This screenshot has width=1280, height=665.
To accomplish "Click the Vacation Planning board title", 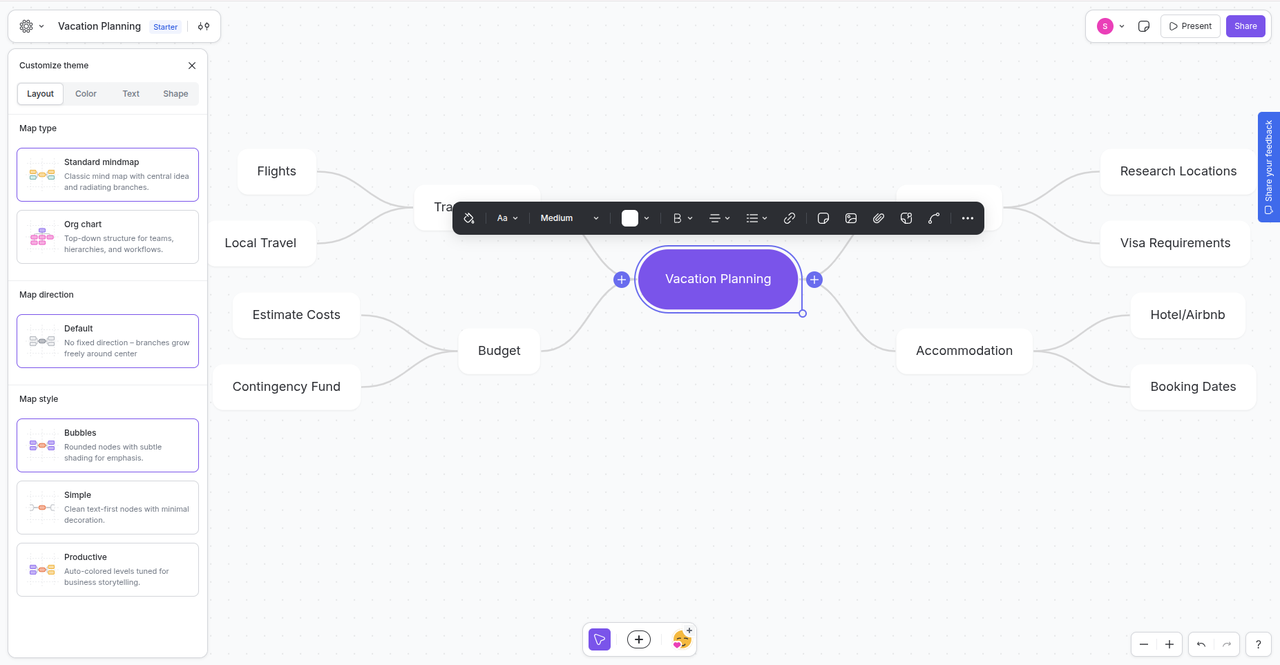I will (x=99, y=26).
